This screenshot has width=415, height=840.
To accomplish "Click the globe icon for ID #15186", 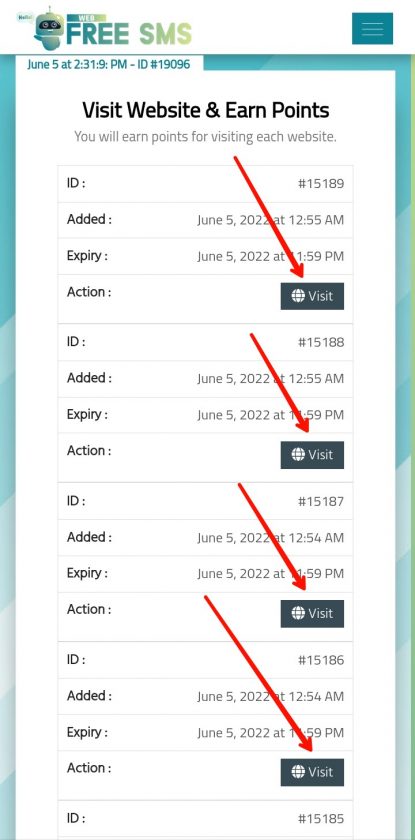I will [x=298, y=772].
